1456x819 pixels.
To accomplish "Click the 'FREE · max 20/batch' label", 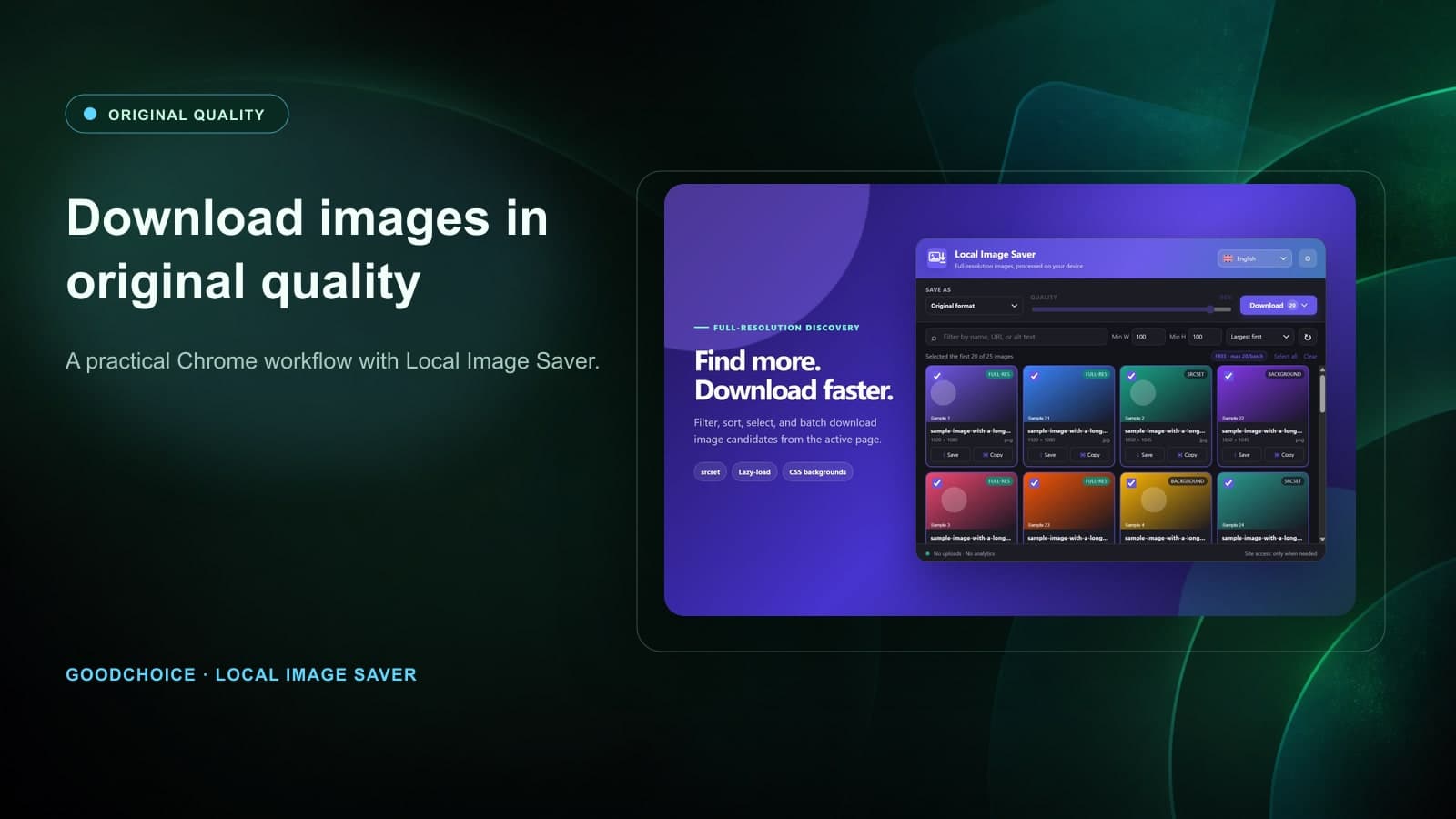I will pyautogui.click(x=1239, y=357).
